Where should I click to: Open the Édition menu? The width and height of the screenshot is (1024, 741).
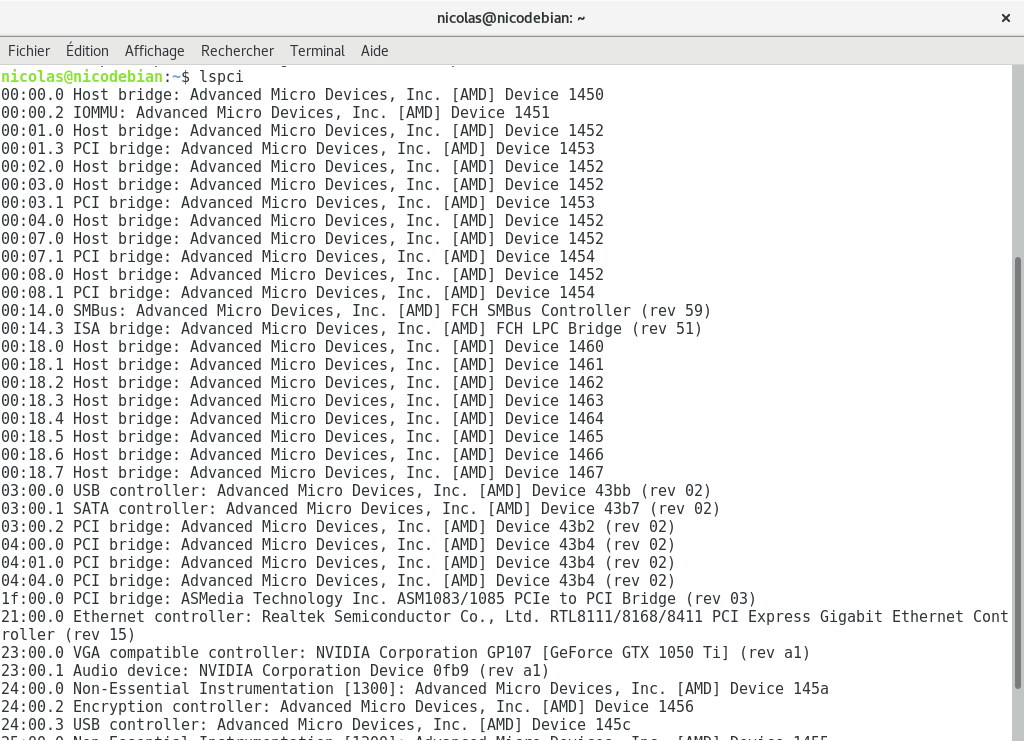pos(87,51)
